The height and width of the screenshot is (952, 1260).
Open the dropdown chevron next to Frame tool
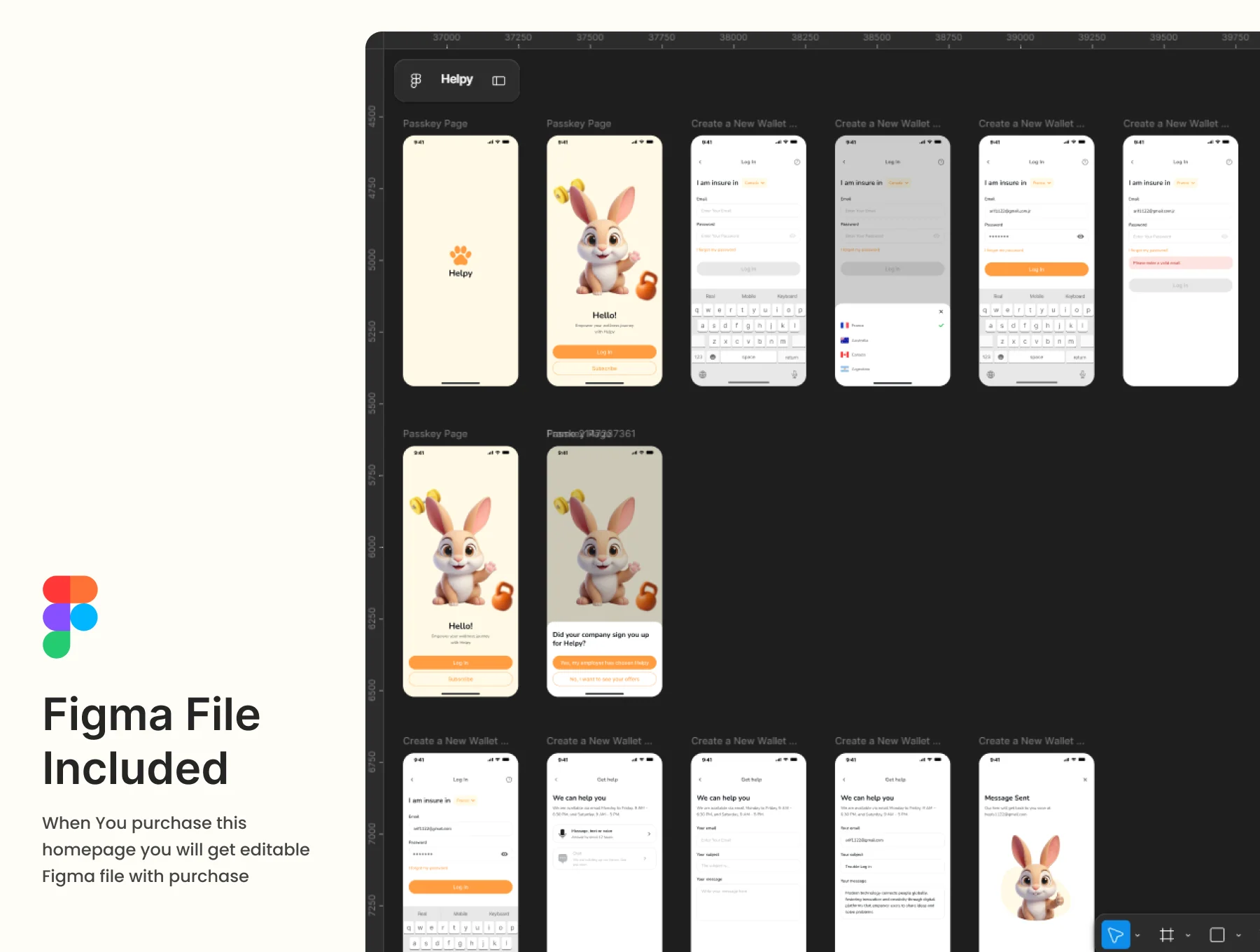[1188, 935]
